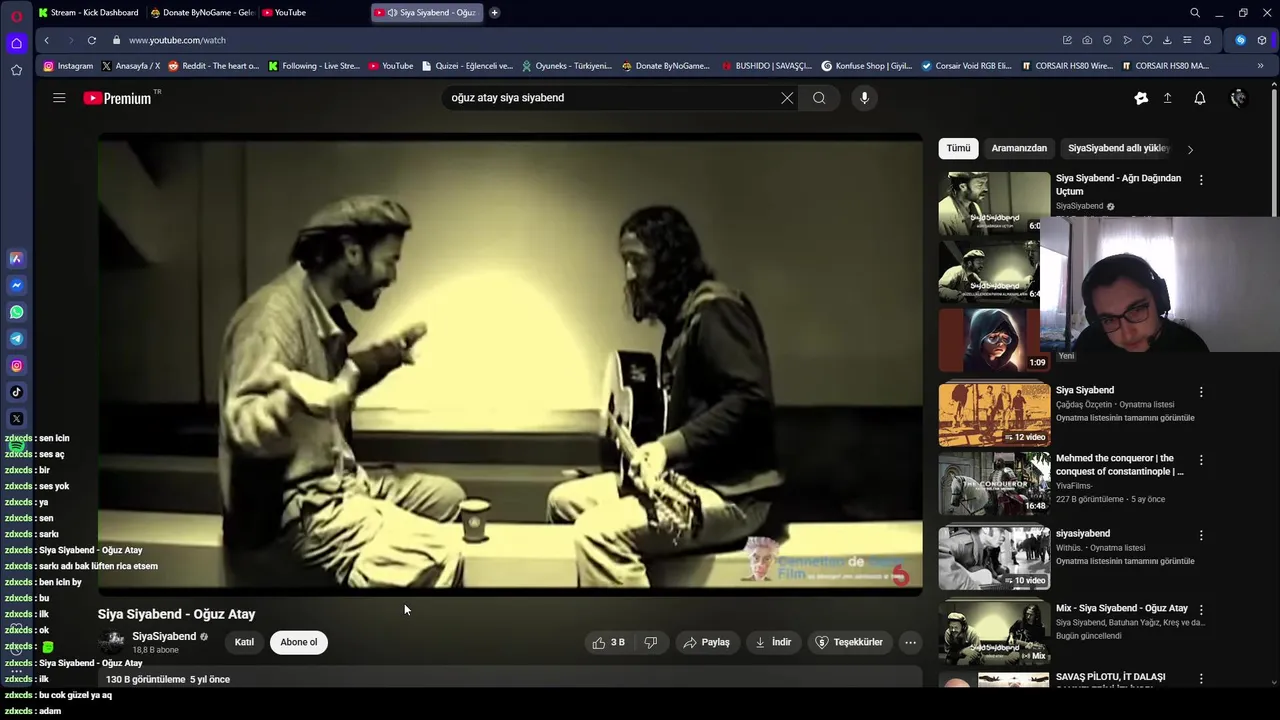1280x720 pixels.
Task: Open Messenger in Opera sidebar
Action: 16,285
